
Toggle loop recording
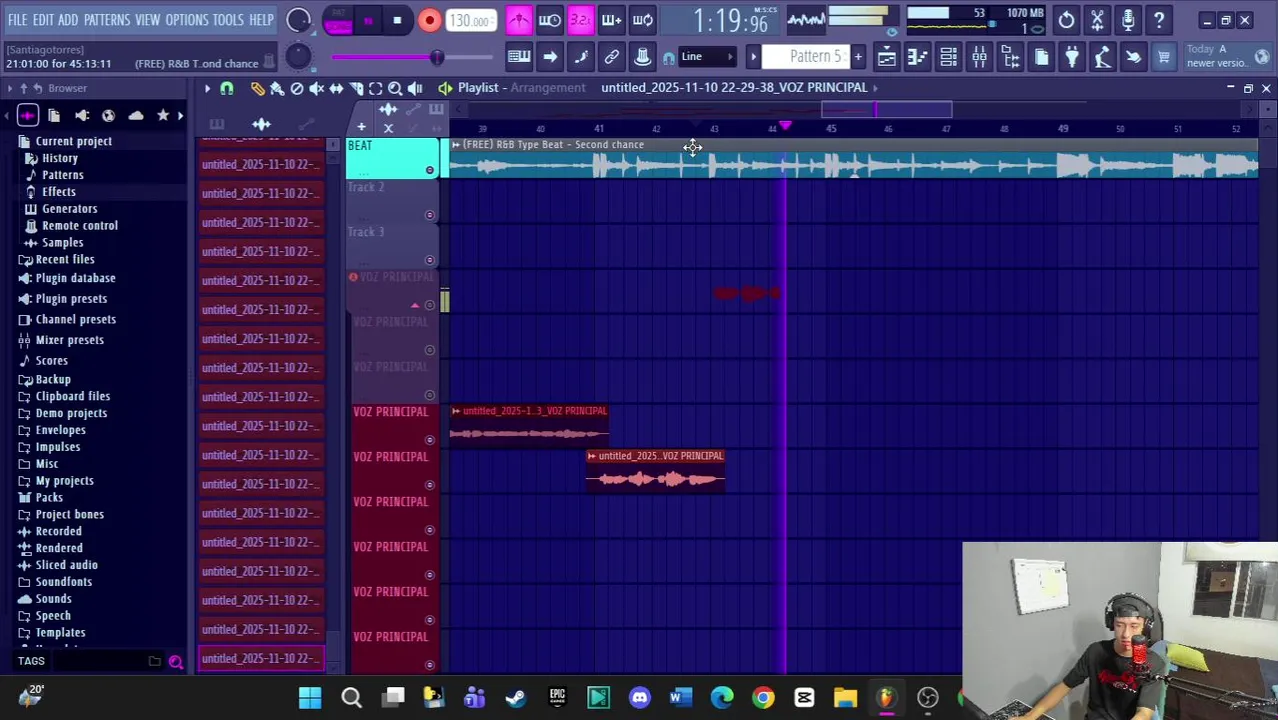click(x=643, y=20)
